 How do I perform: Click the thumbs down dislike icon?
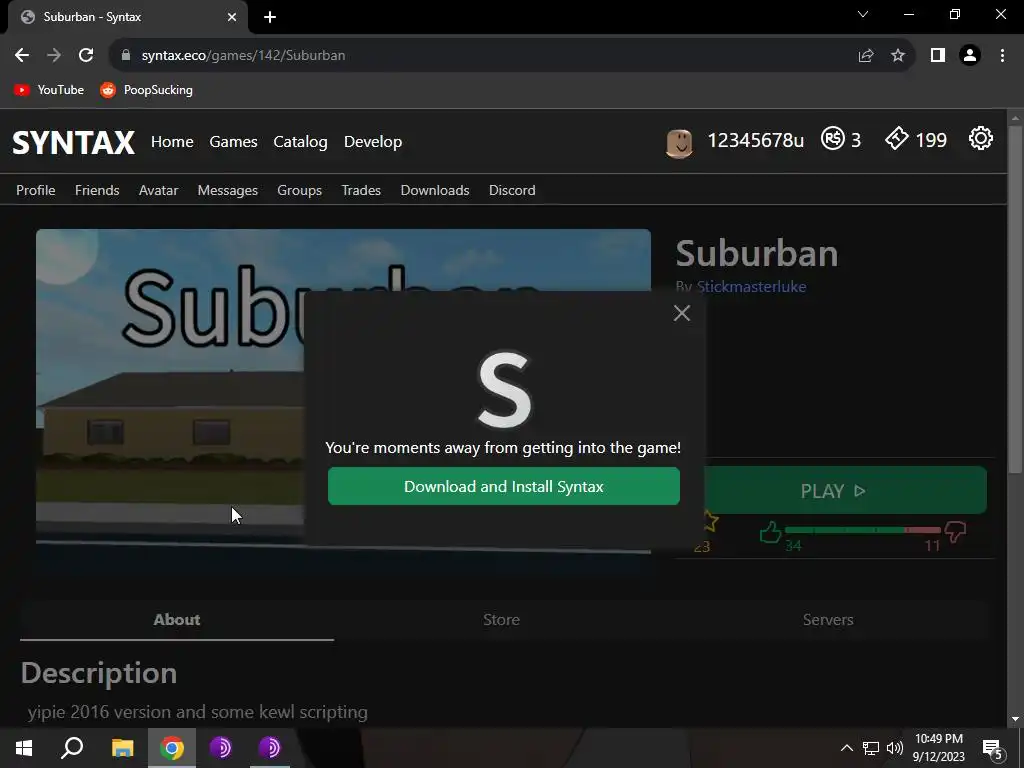tap(955, 532)
